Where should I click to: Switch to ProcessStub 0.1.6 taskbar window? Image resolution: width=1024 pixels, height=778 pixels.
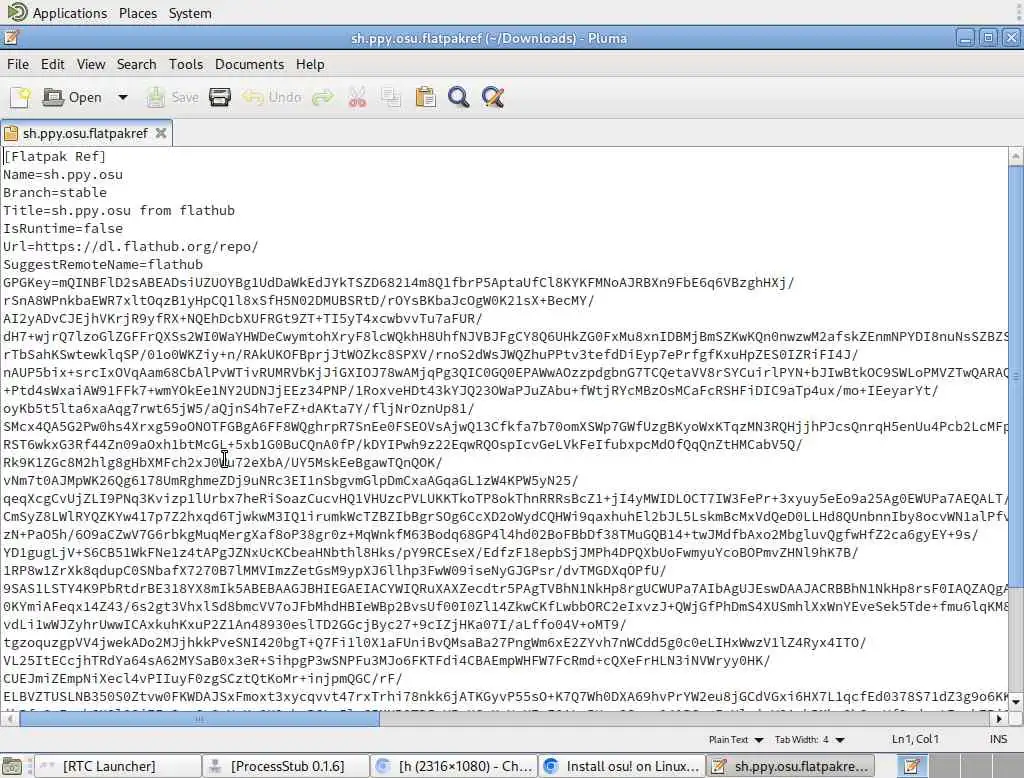pos(285,766)
